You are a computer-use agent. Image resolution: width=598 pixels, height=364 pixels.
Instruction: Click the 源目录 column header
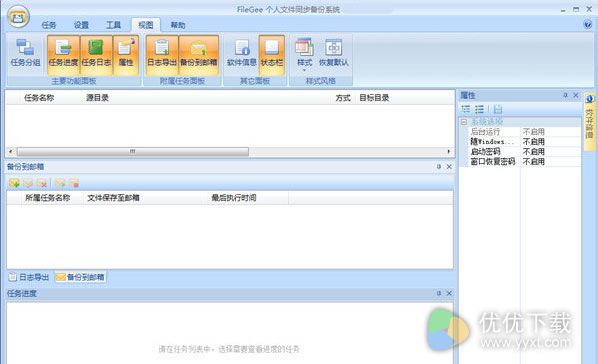pyautogui.click(x=97, y=98)
